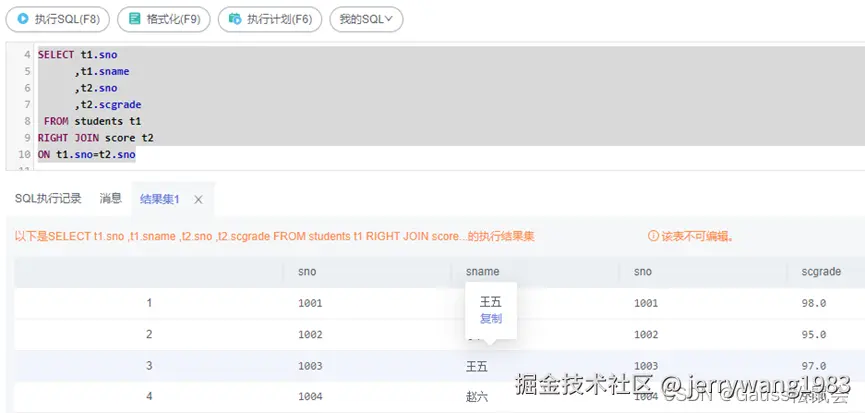This screenshot has height=413, width=865.
Task: Click sname cell 赵六 in row 4
Action: [x=477, y=396]
